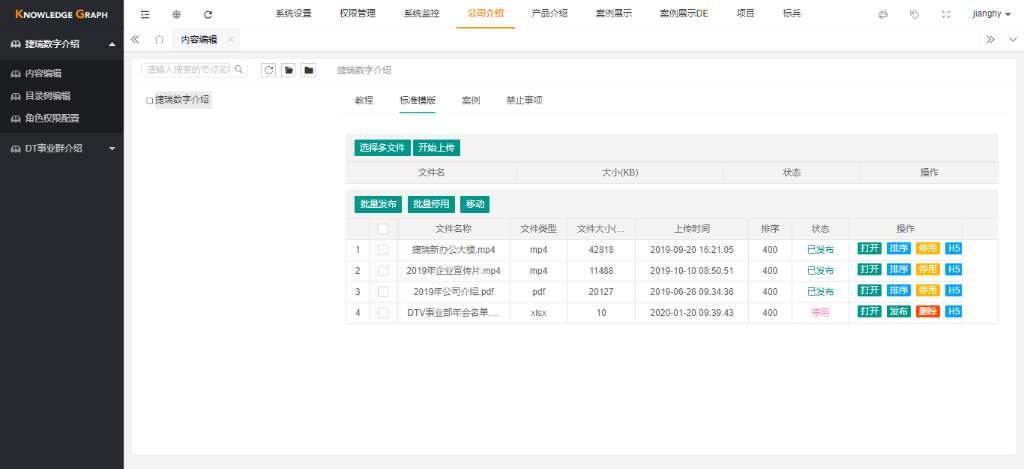Click the globe icon in top bar
Screen dimensions: 1024x469
pyautogui.click(x=177, y=15)
